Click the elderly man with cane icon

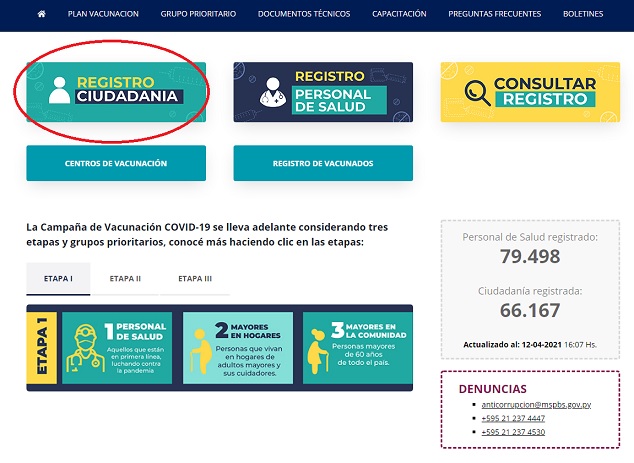tap(201, 351)
